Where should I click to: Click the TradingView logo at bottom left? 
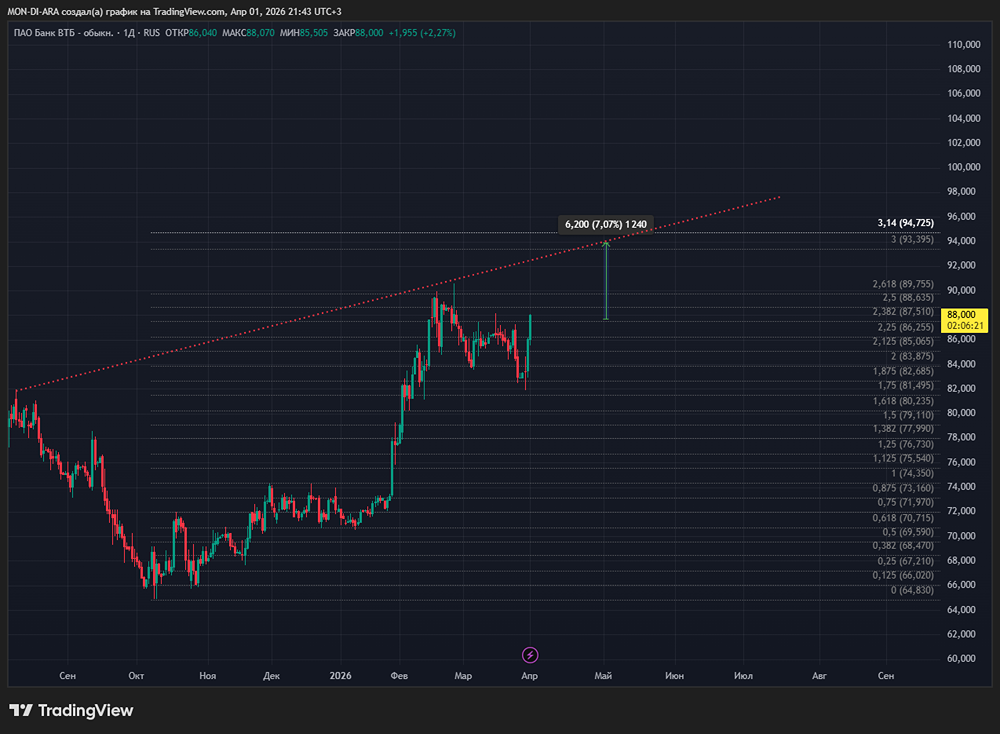coord(71,710)
